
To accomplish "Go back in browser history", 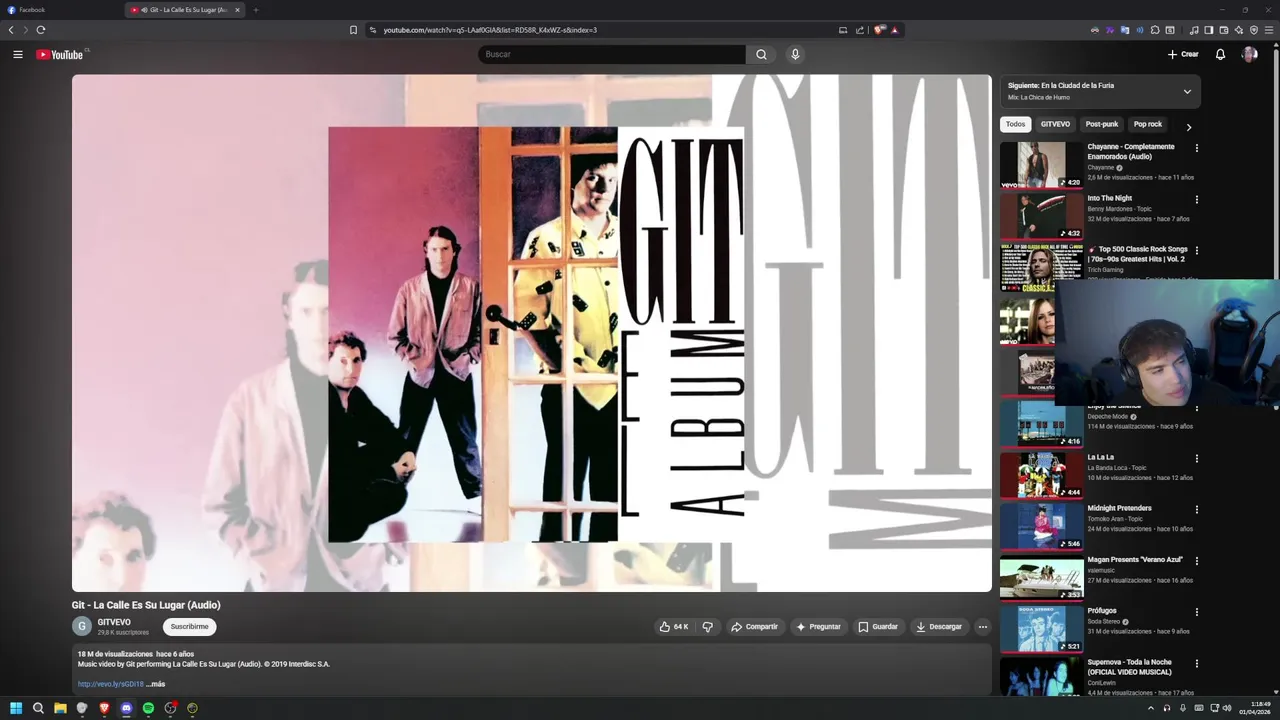I will 11,30.
